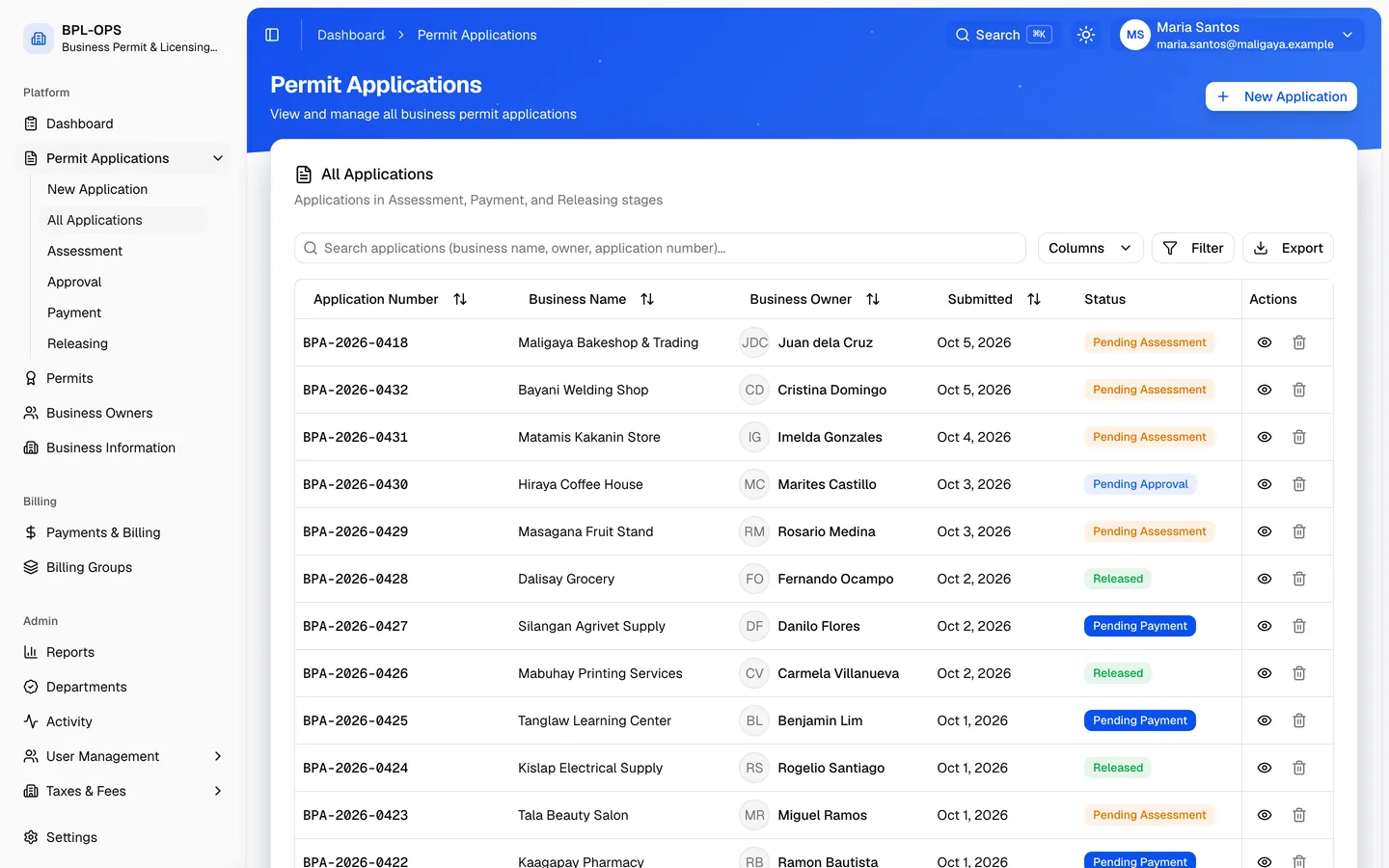Screen dimensions: 1389x868
Task: View application BPA-2026-0427 details
Action: click(1265, 626)
